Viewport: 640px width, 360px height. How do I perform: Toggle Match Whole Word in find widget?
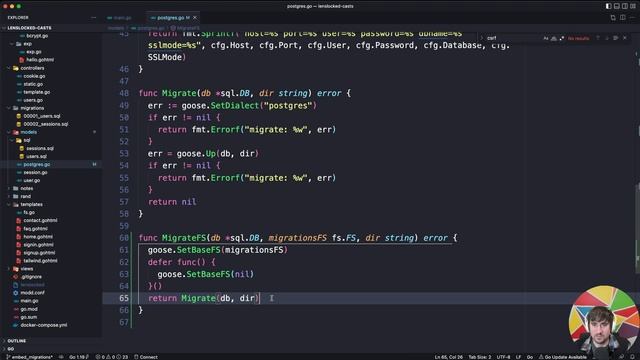pos(553,38)
